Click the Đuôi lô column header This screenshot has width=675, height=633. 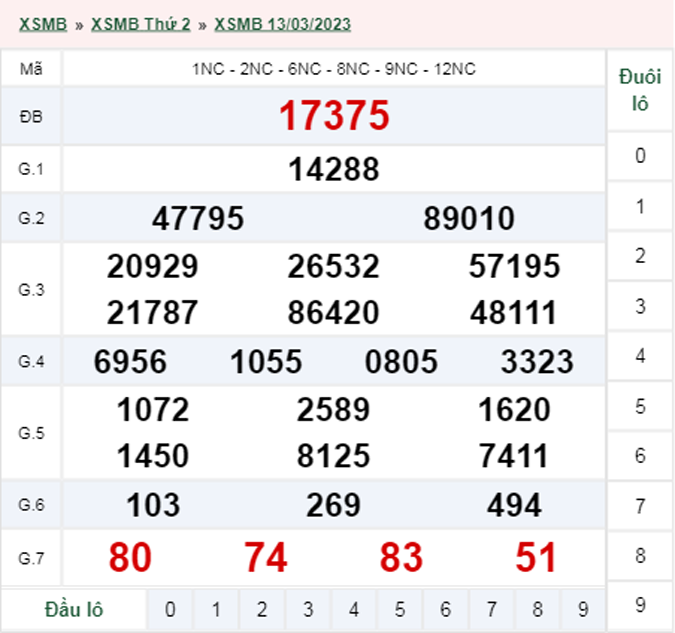coord(640,90)
